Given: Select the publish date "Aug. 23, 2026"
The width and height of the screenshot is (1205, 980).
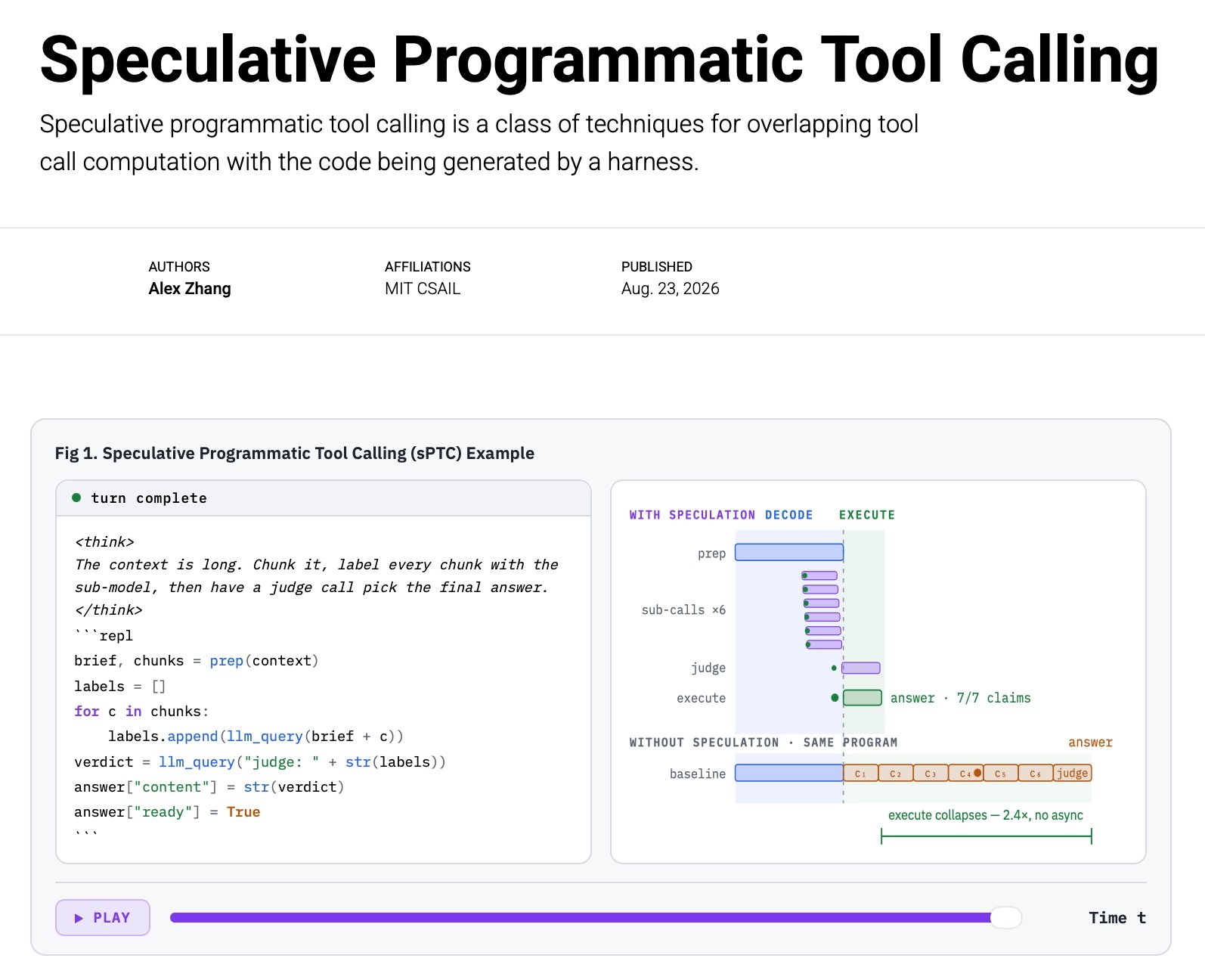Looking at the screenshot, I should [x=671, y=288].
